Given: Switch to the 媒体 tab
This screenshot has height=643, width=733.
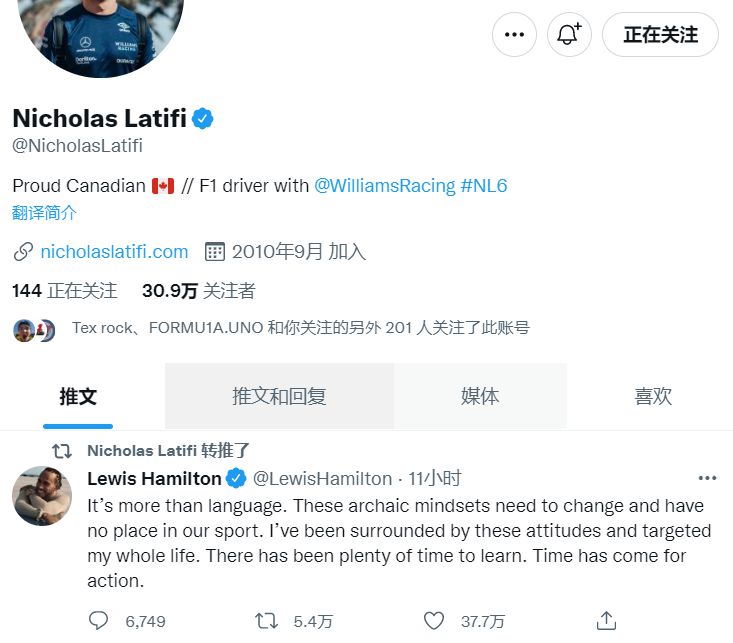Looking at the screenshot, I should (480, 396).
